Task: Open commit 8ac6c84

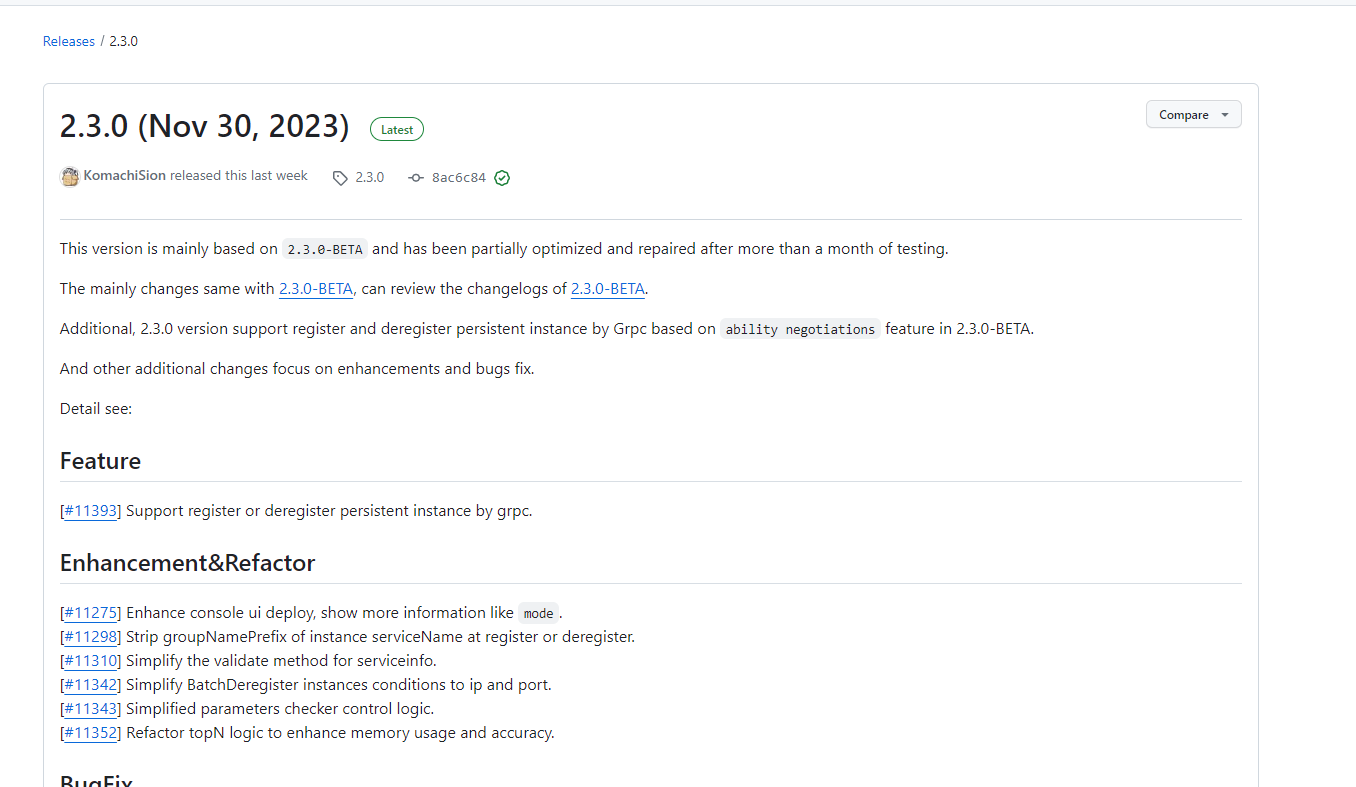Action: [x=458, y=178]
